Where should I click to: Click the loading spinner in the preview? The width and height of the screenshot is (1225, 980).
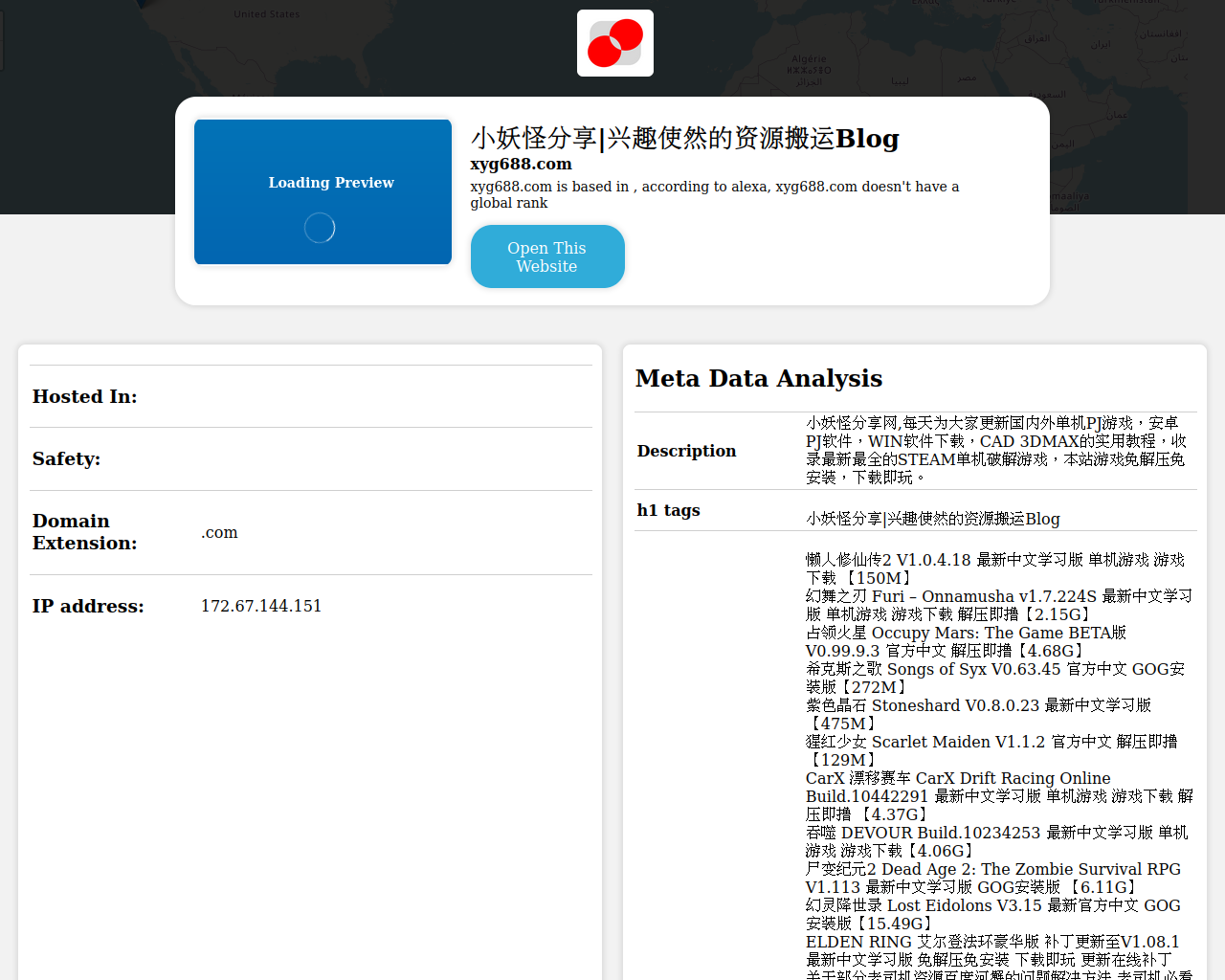(320, 228)
